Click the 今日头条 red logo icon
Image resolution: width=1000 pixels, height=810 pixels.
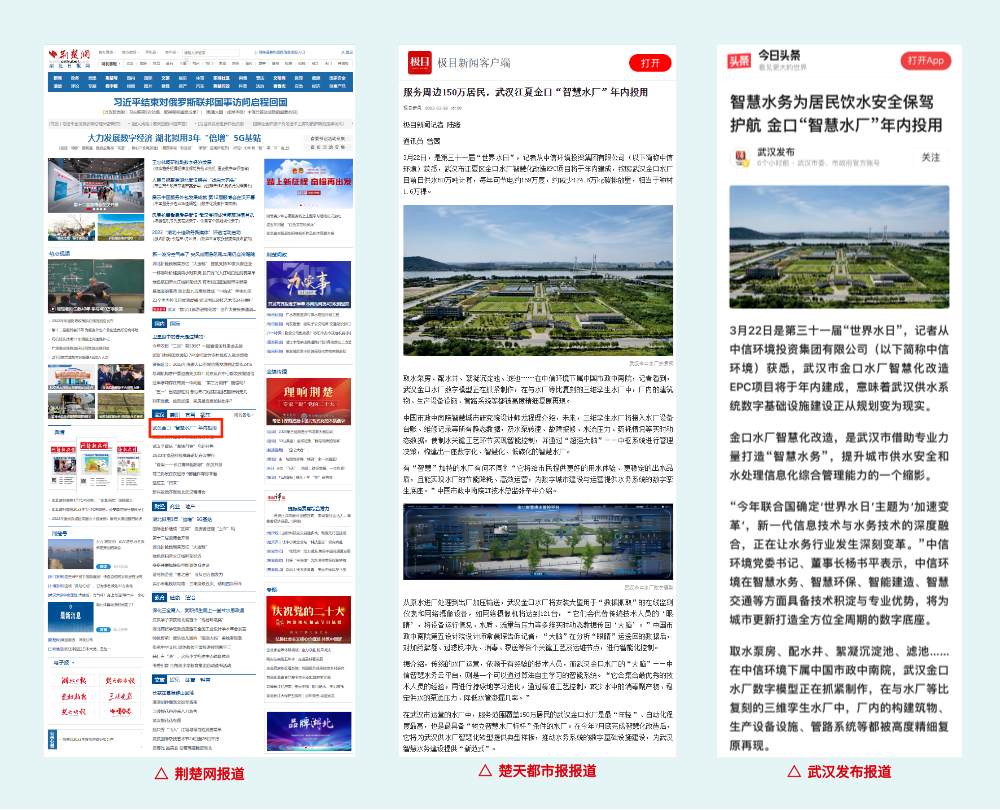click(x=738, y=60)
